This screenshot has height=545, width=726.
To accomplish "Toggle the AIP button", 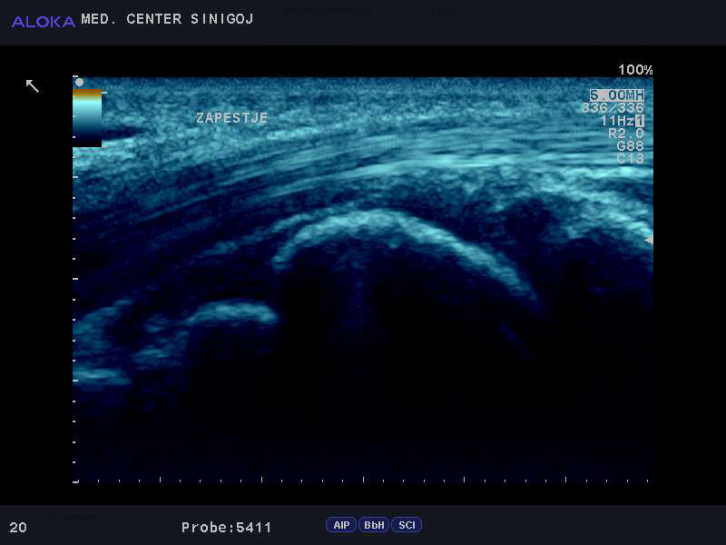I will [341, 525].
